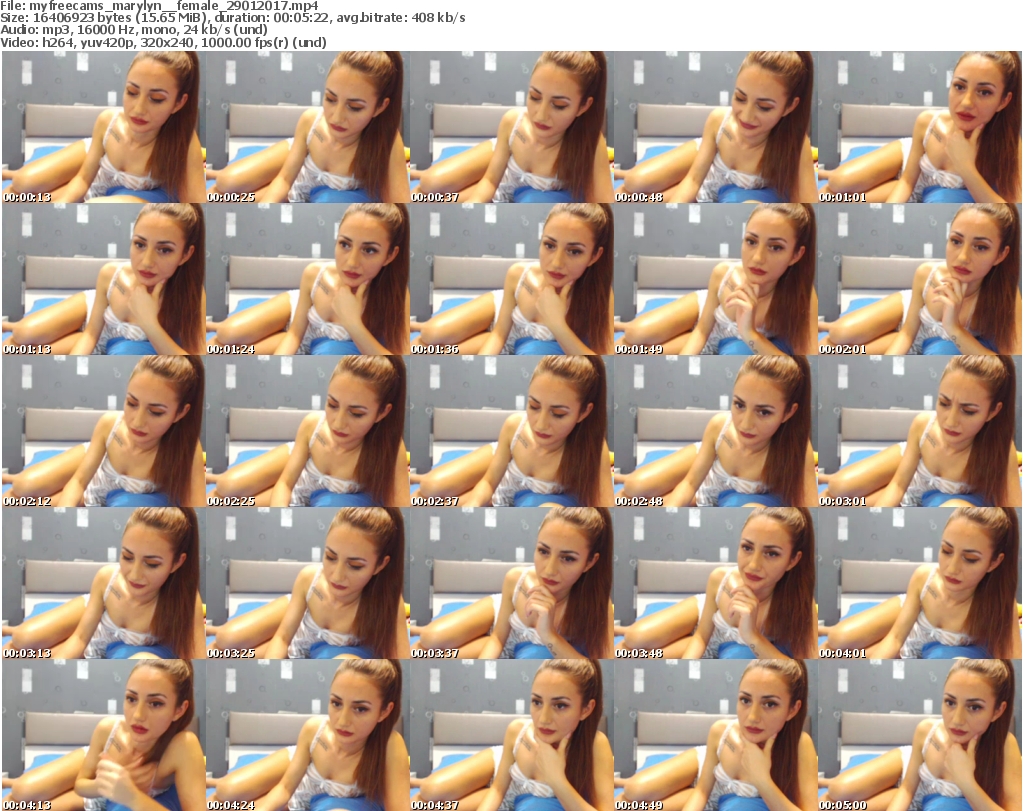Open the thumbnail frame stamped 00:03:37

(511, 584)
